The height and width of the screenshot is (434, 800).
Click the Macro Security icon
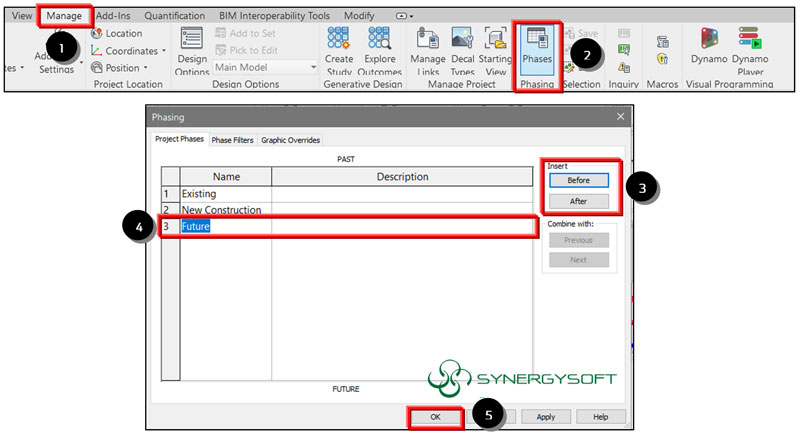[662, 59]
